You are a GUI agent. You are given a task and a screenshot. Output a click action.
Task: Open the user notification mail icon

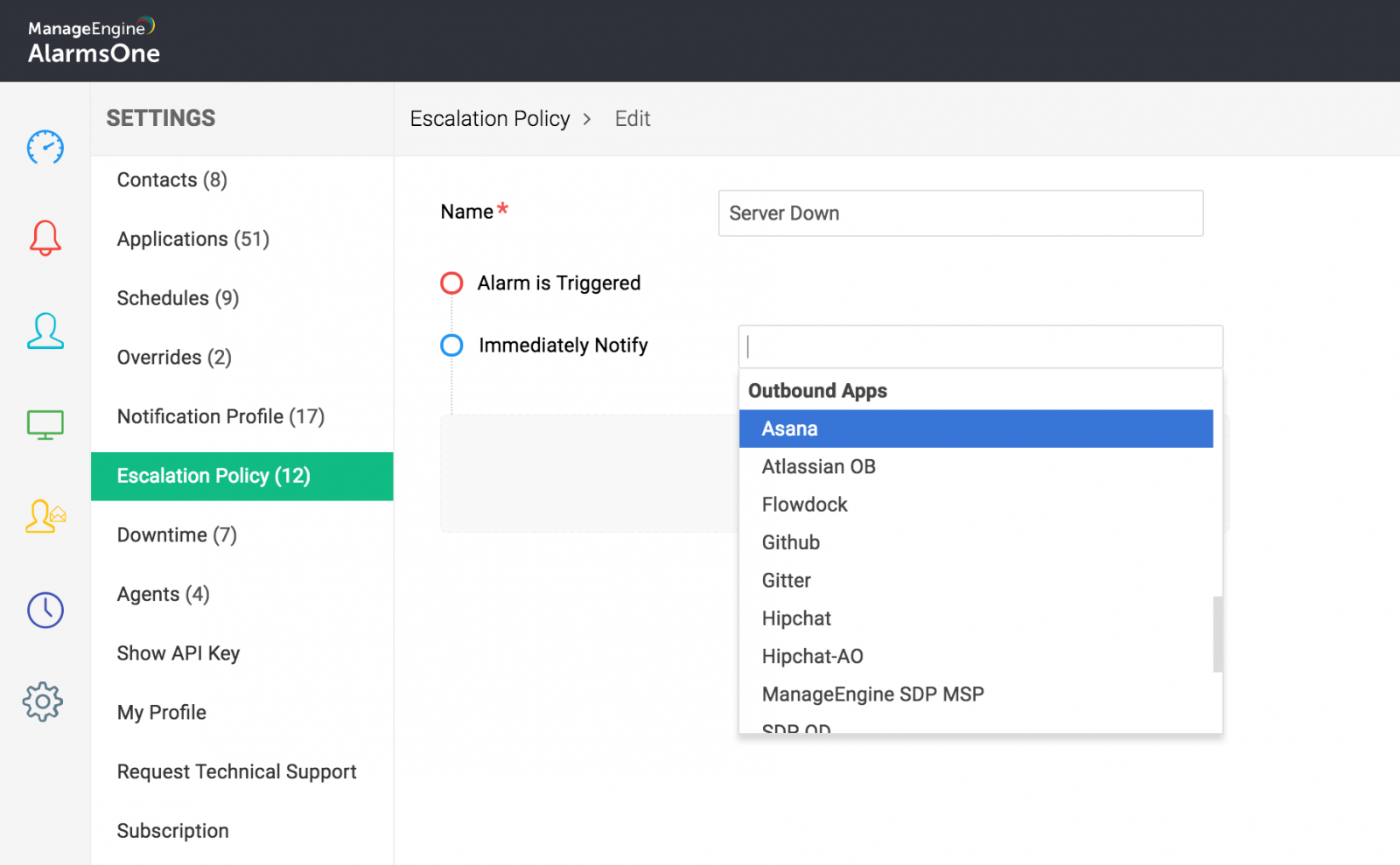tap(45, 516)
